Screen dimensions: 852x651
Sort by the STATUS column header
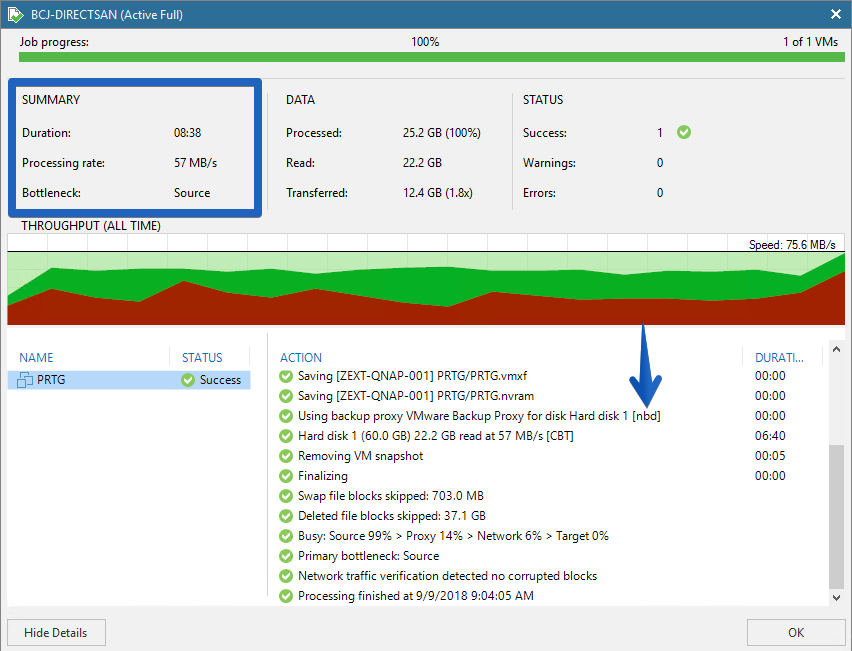(x=202, y=358)
